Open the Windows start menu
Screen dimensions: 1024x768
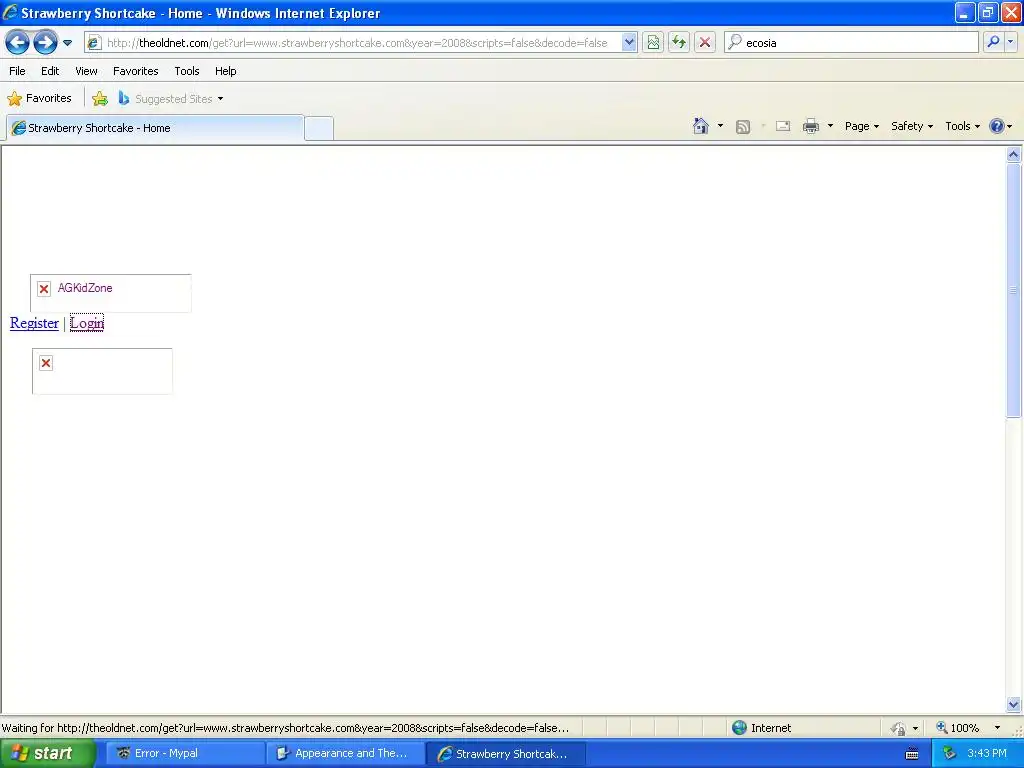[x=48, y=753]
